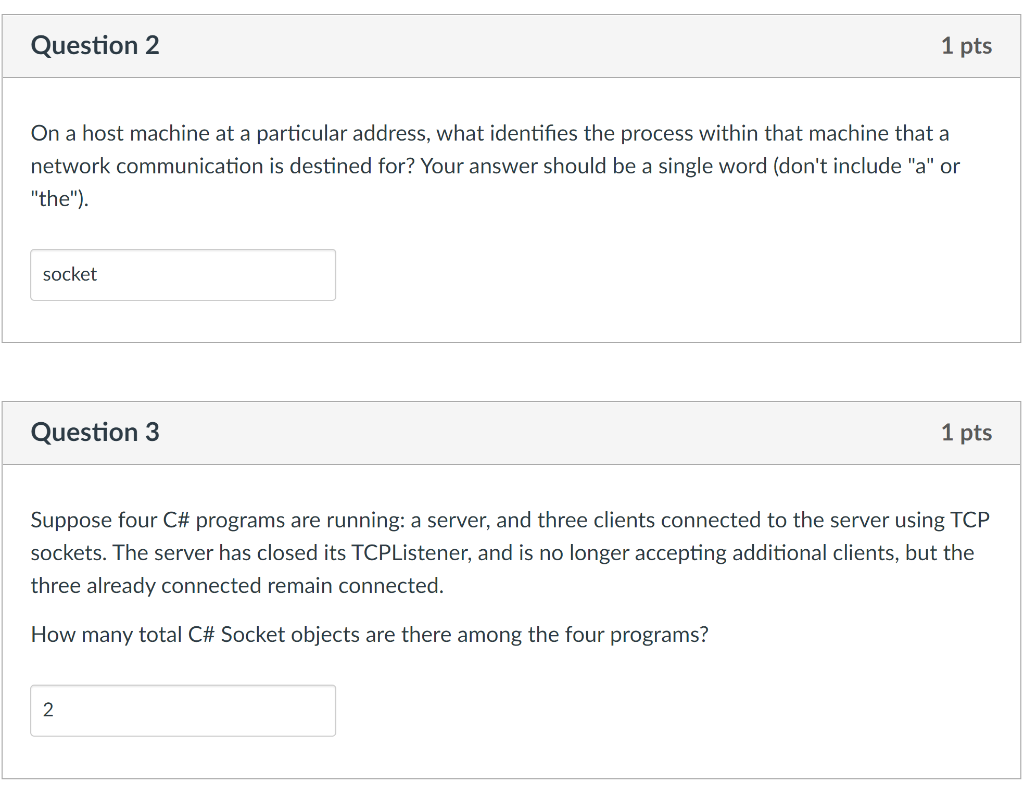The image size is (1024, 796).
Task: Click the Question 3 answer field containing 2
Action: (x=183, y=710)
